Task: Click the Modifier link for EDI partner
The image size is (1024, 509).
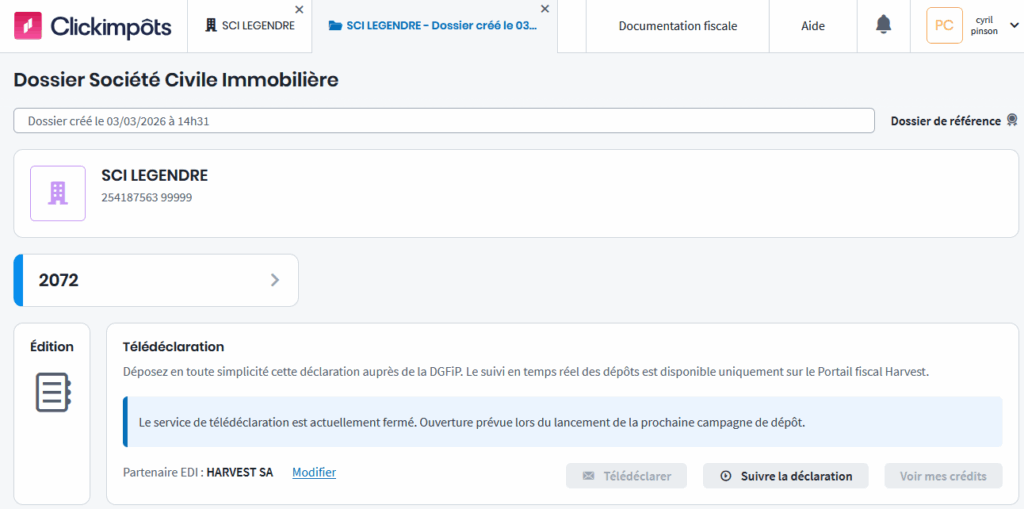Action: pyautogui.click(x=313, y=472)
